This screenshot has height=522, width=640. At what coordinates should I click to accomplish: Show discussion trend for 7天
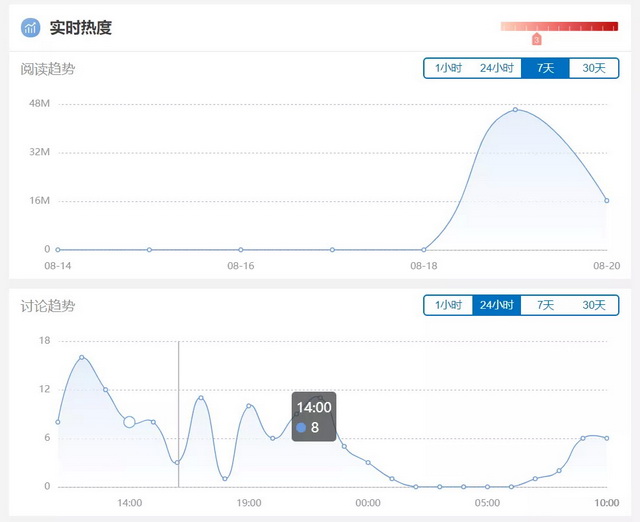545,305
